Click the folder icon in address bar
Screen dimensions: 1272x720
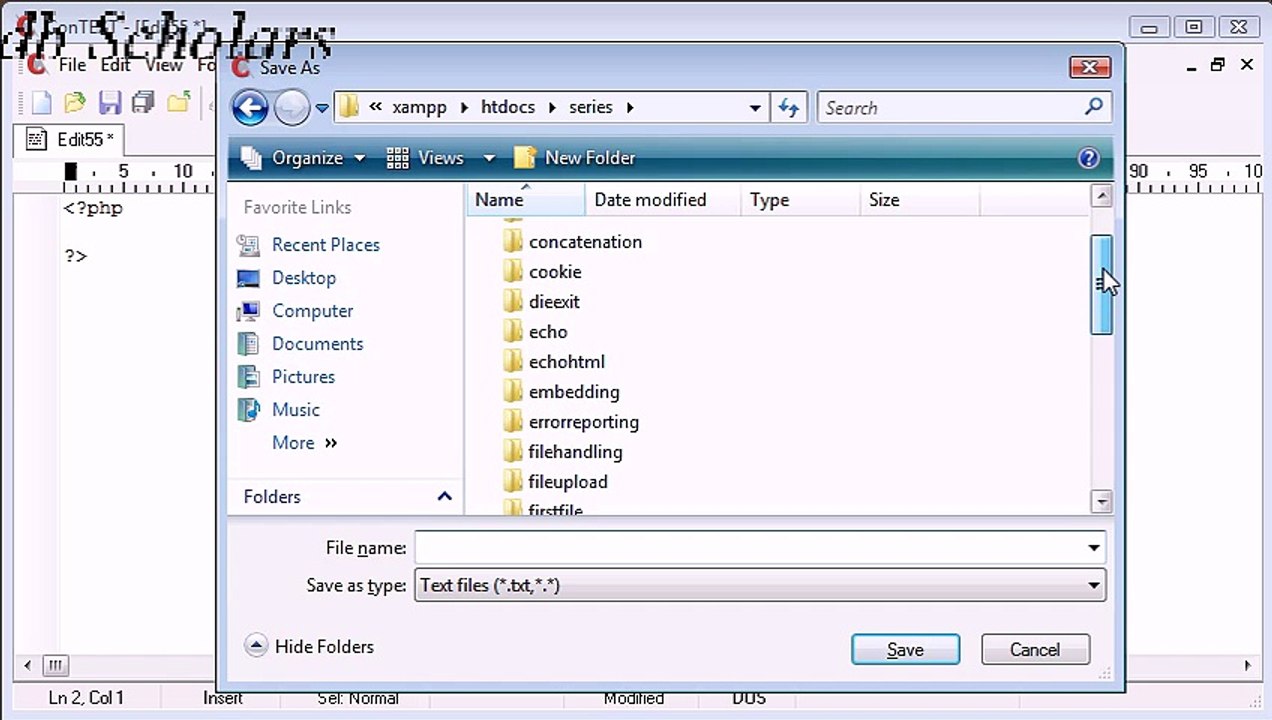pos(349,107)
